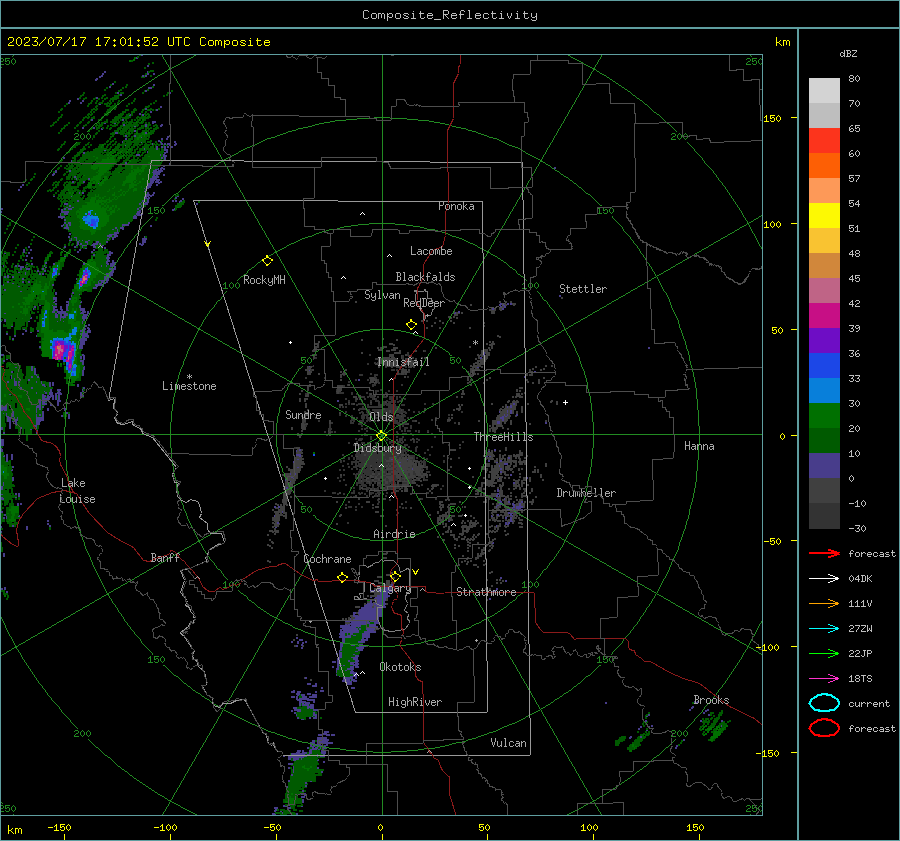Click the Vulcan label
The image size is (900, 841).
click(x=508, y=743)
